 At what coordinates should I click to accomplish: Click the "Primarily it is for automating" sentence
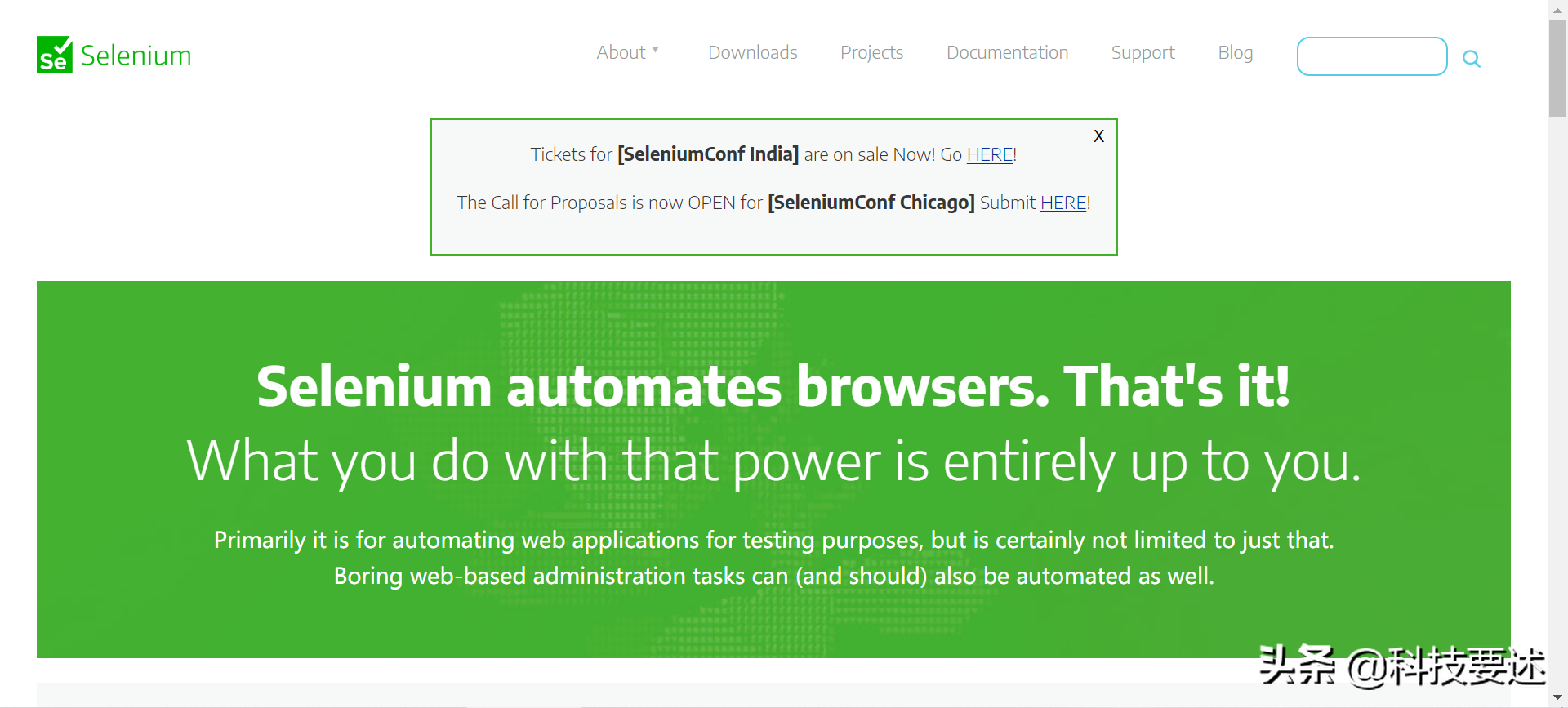coord(773,540)
